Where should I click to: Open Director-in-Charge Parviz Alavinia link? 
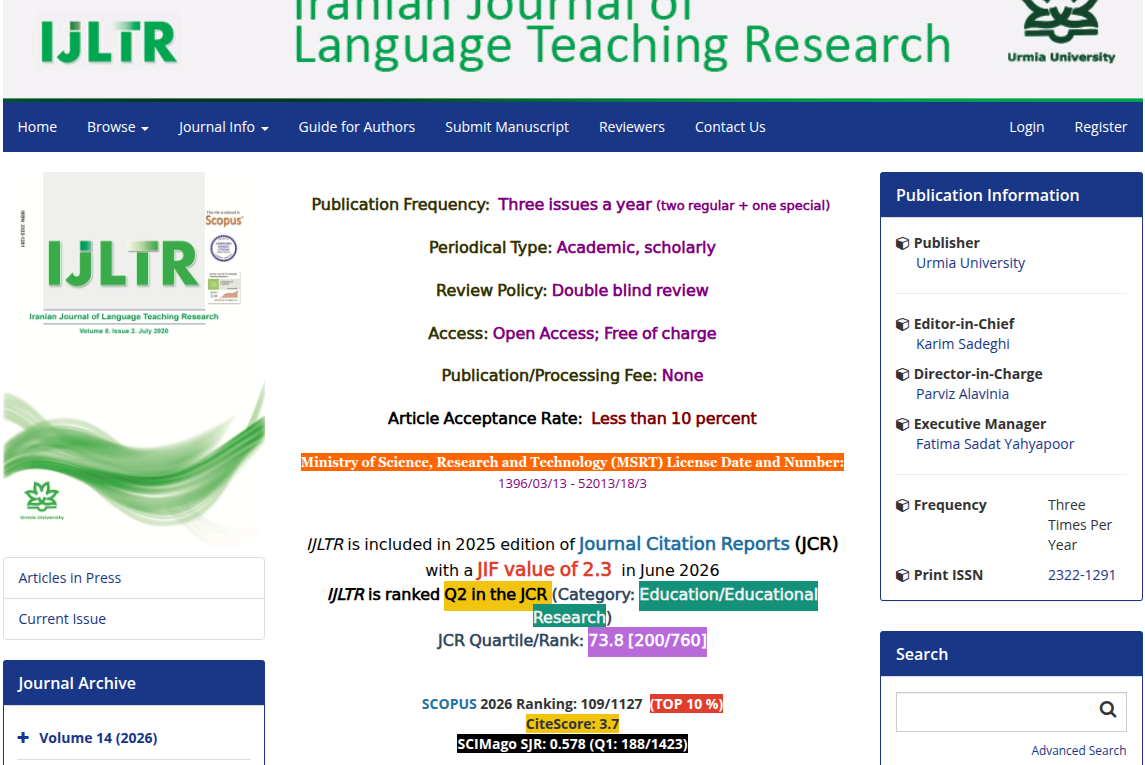pos(962,394)
